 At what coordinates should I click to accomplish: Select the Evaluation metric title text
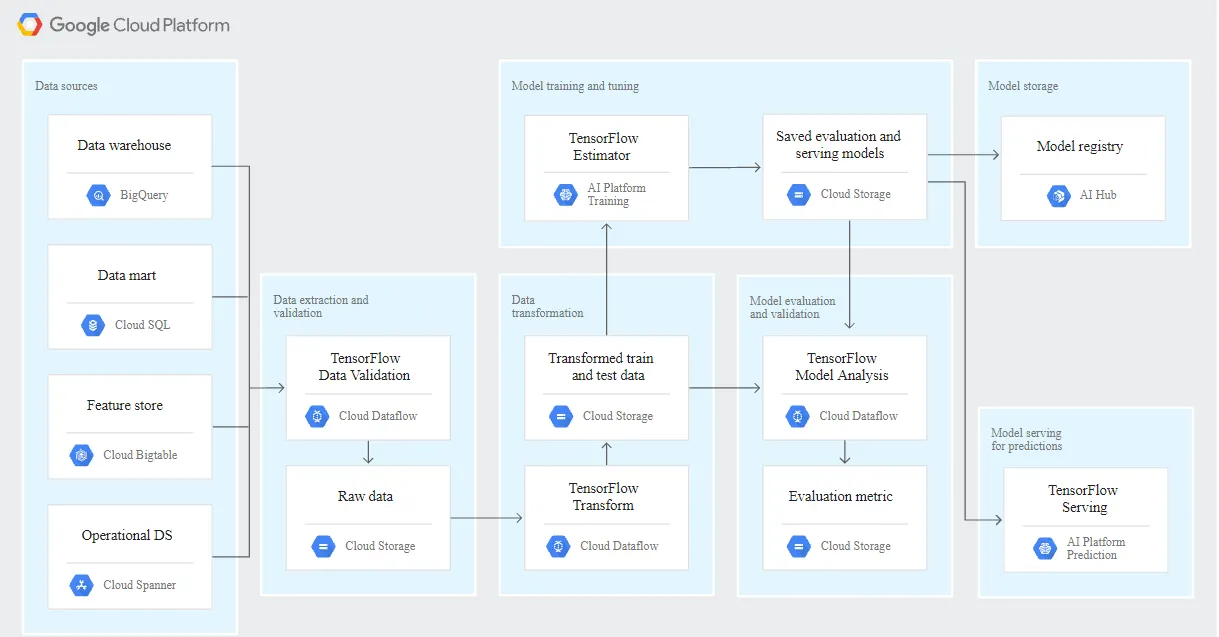841,497
